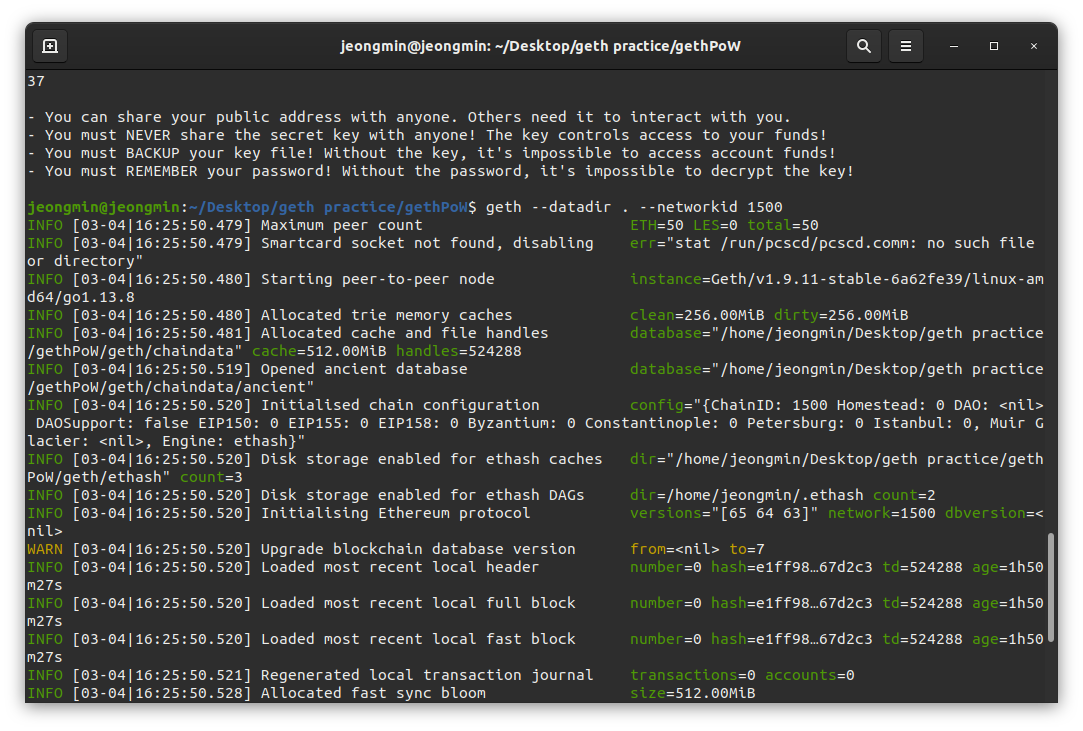Minimize the terminal window
The height and width of the screenshot is (731, 1083).
954,46
